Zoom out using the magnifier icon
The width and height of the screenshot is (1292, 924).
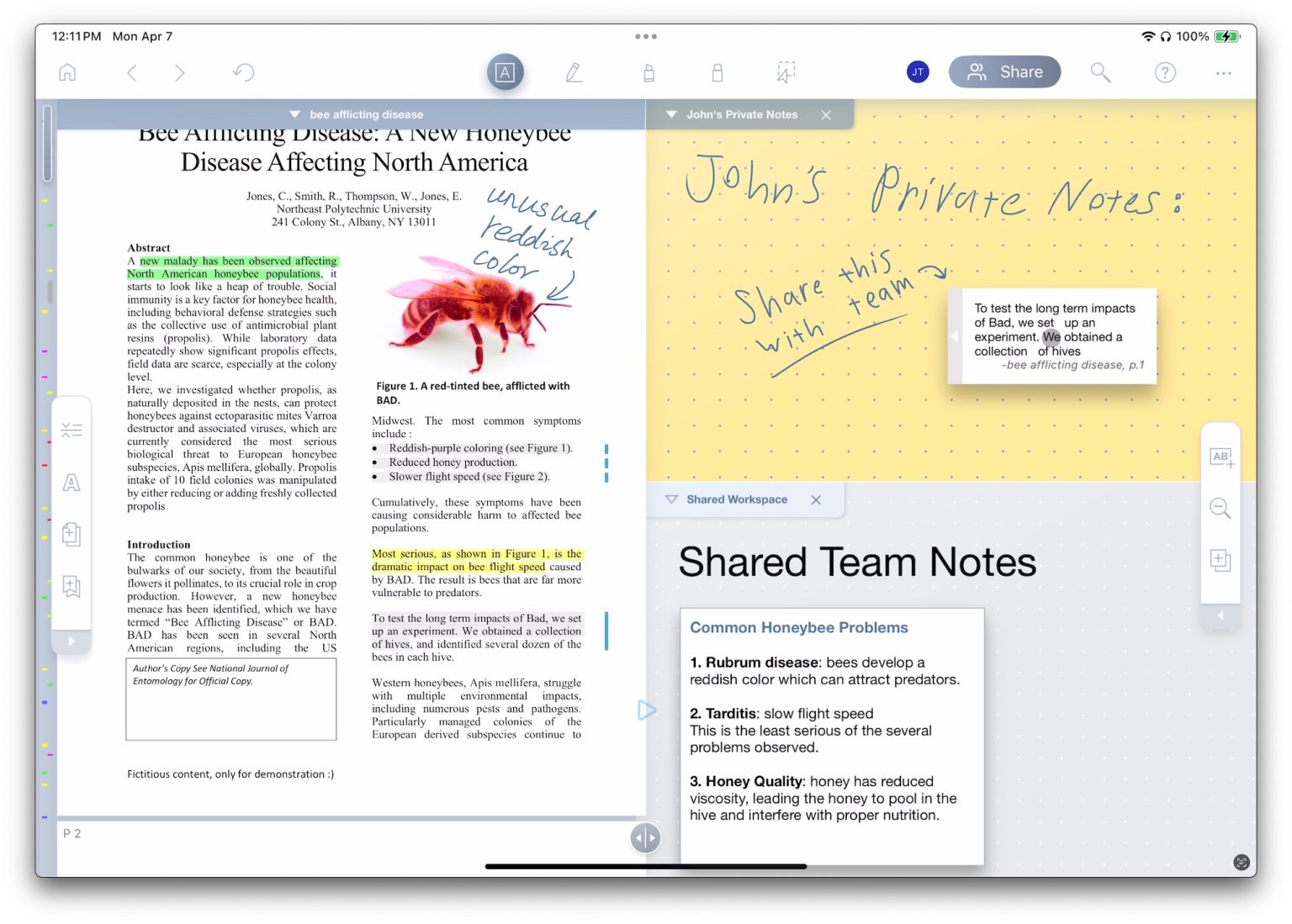tap(1221, 509)
